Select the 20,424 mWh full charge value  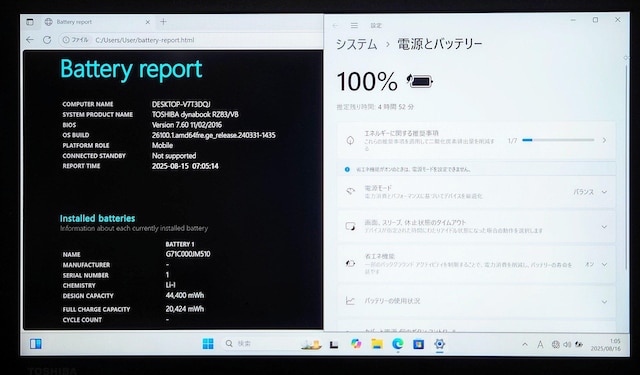point(184,309)
